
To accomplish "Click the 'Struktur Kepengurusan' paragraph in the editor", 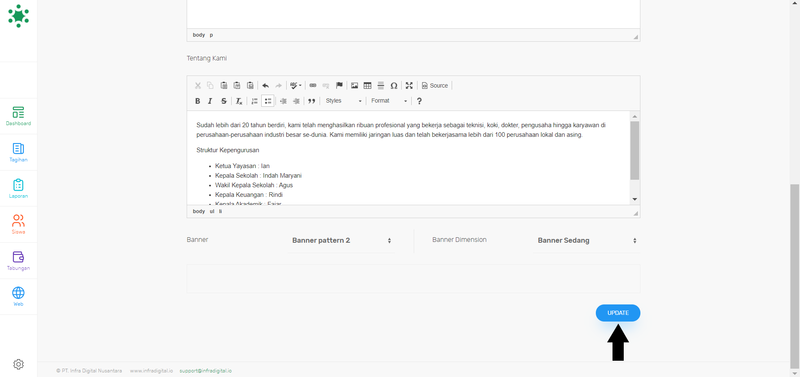I will [x=228, y=150].
